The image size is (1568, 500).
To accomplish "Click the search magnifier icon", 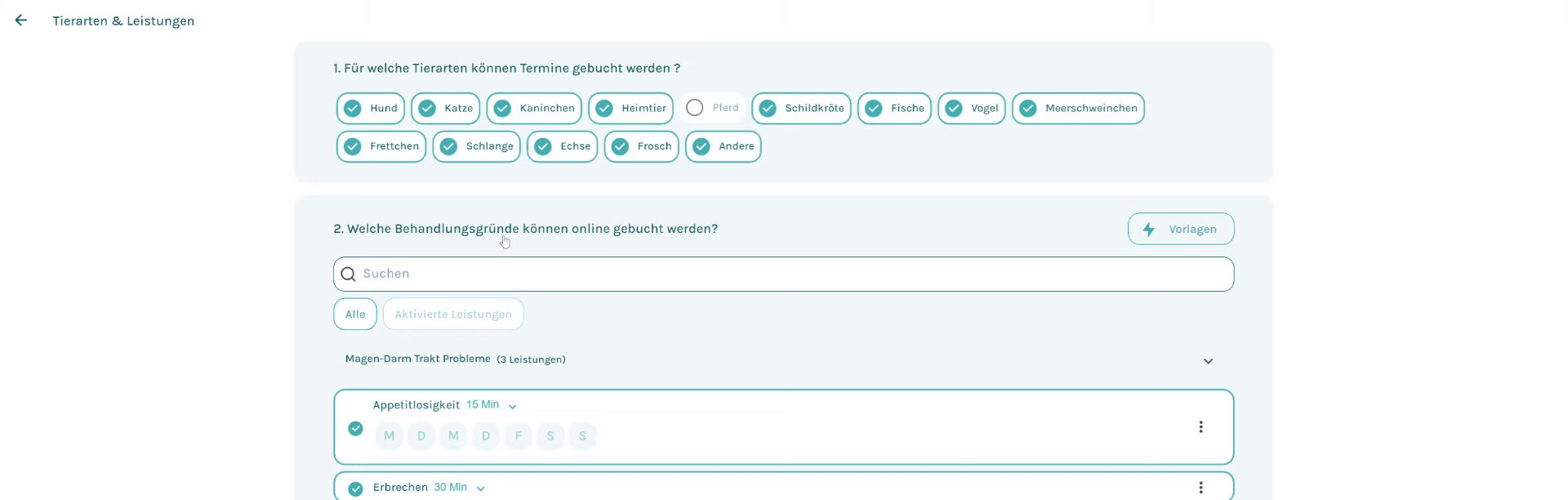I will point(349,275).
